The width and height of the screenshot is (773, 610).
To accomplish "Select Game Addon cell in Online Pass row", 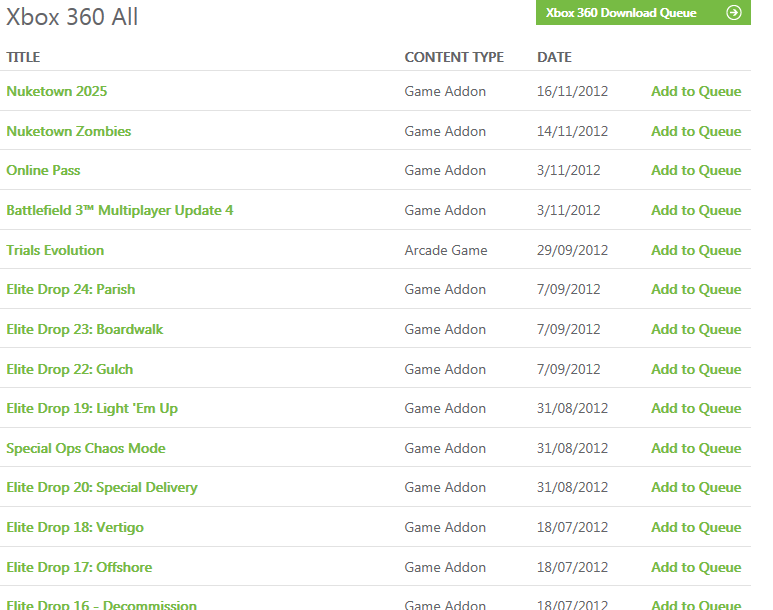I will pos(445,170).
